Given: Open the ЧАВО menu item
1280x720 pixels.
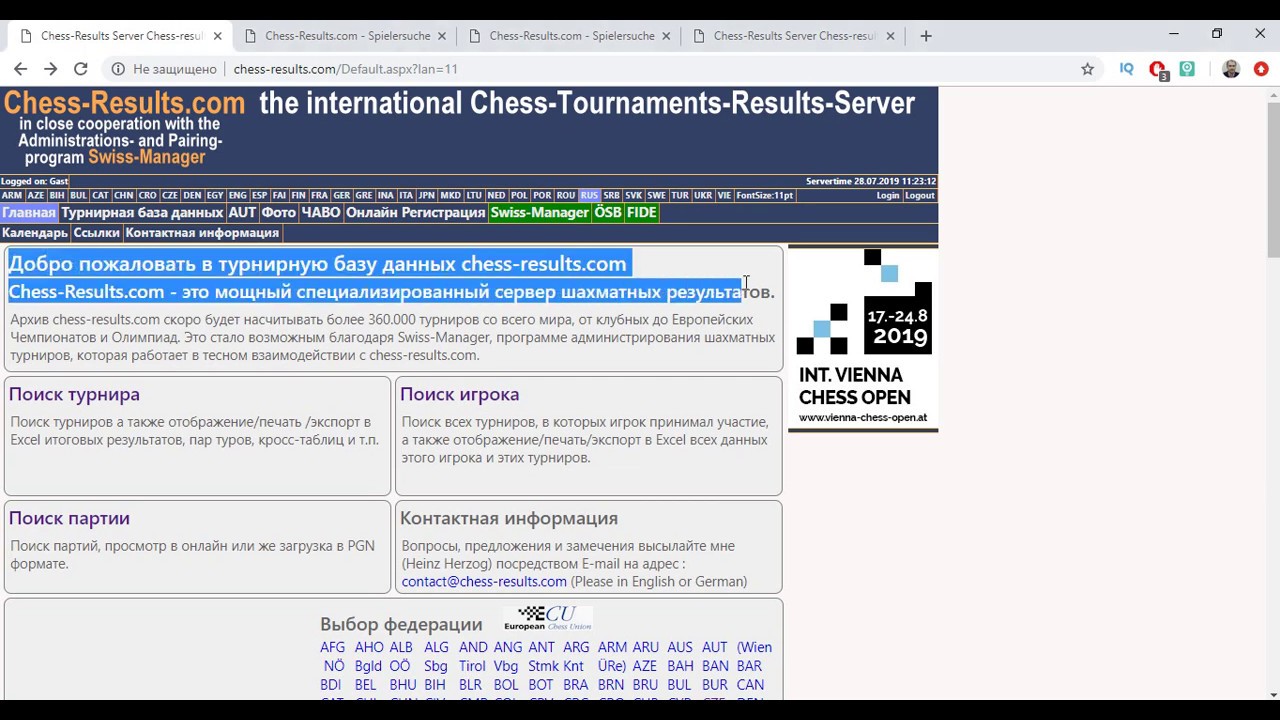Looking at the screenshot, I should pyautogui.click(x=321, y=213).
